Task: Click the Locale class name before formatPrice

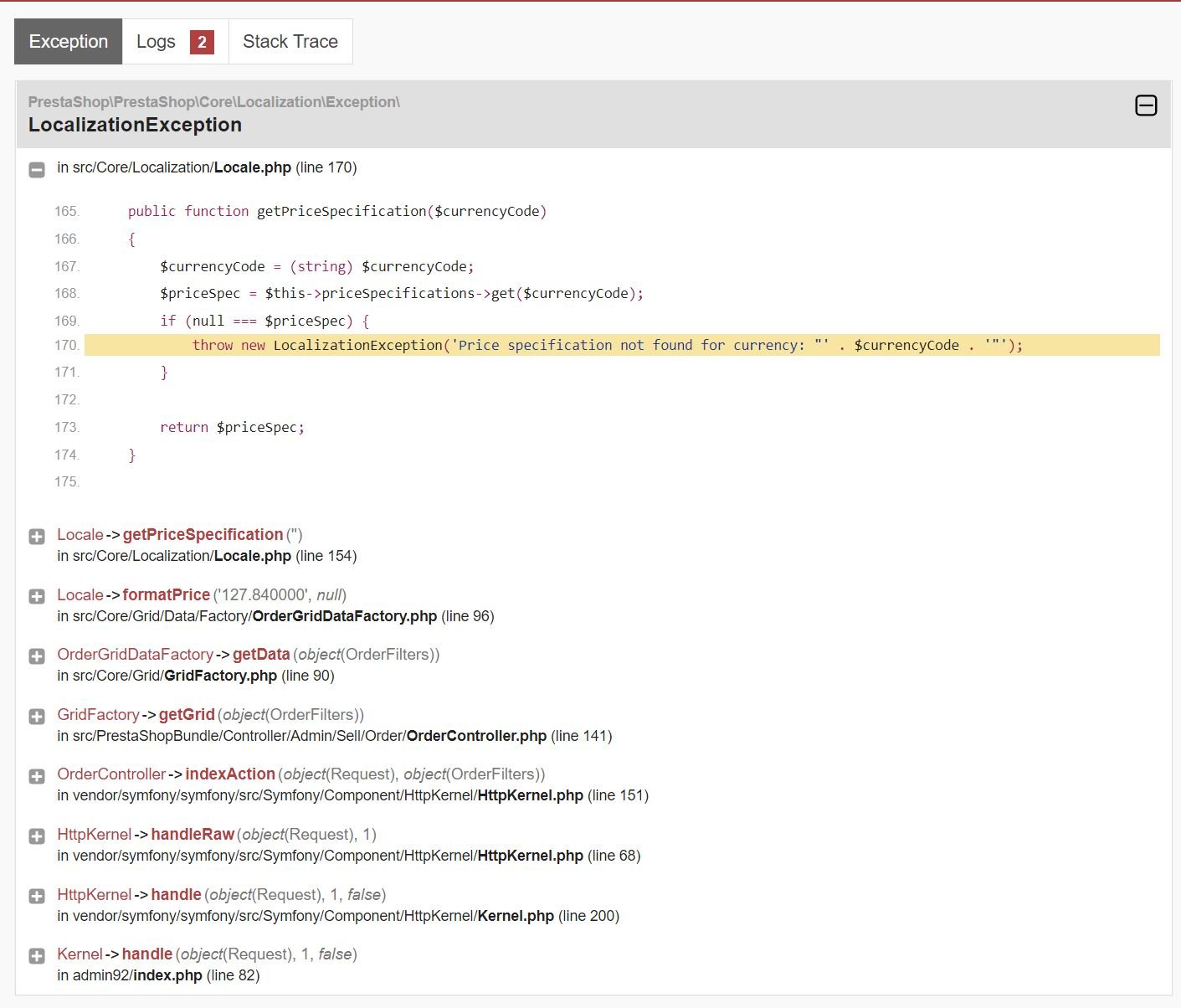Action: tap(80, 594)
